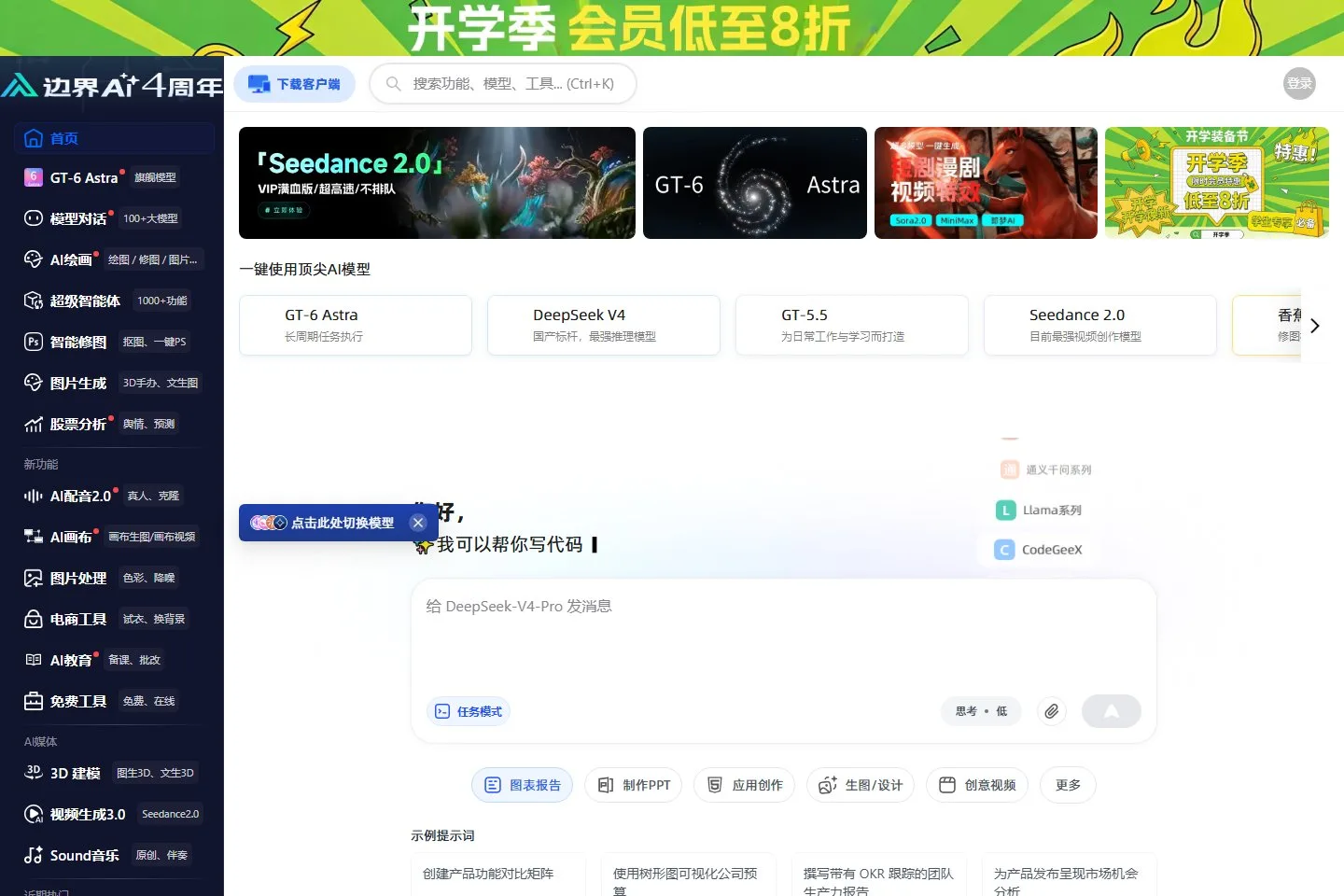Expand the 更多 options
1344x896 pixels.
1068,785
